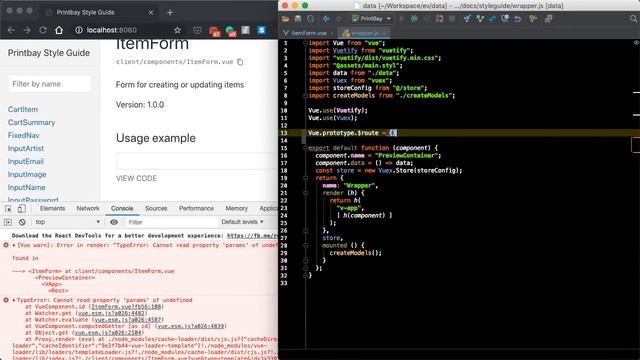This screenshot has height=360, width=640.
Task: Open the PrintBay run configuration dropdown
Action: click(371, 19)
